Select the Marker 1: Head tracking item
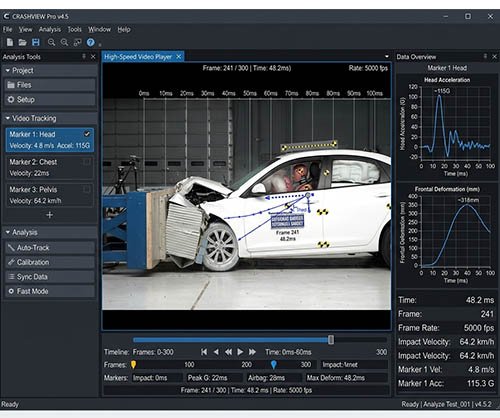 pos(50,140)
